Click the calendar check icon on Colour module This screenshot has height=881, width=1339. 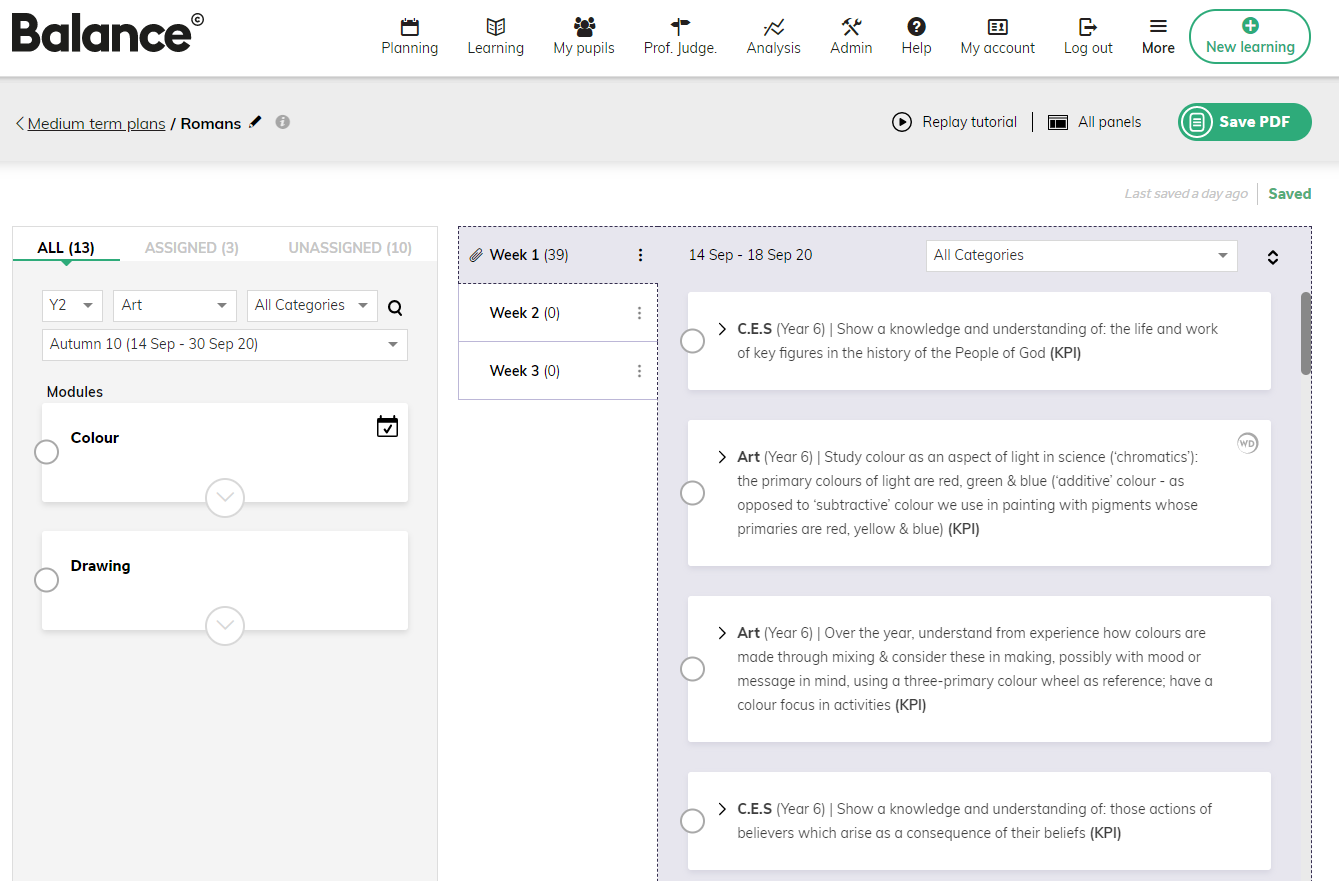pos(387,427)
